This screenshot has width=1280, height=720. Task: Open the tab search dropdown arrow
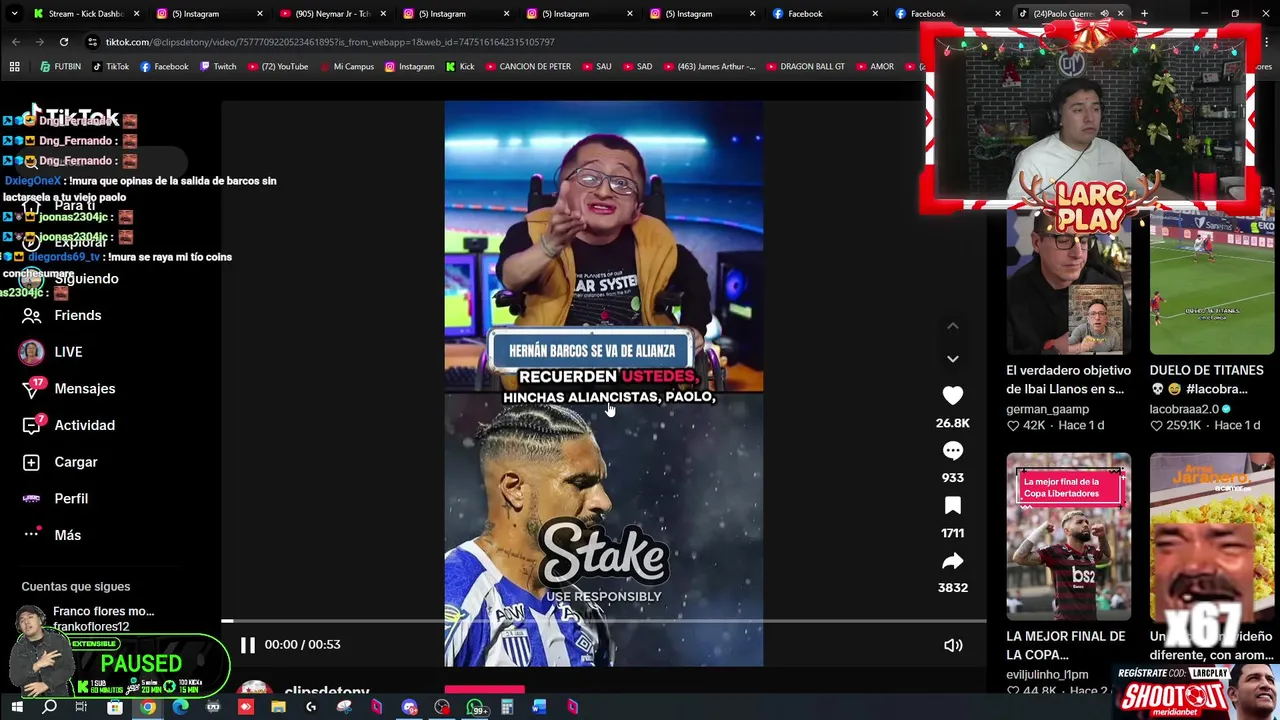(x=14, y=14)
